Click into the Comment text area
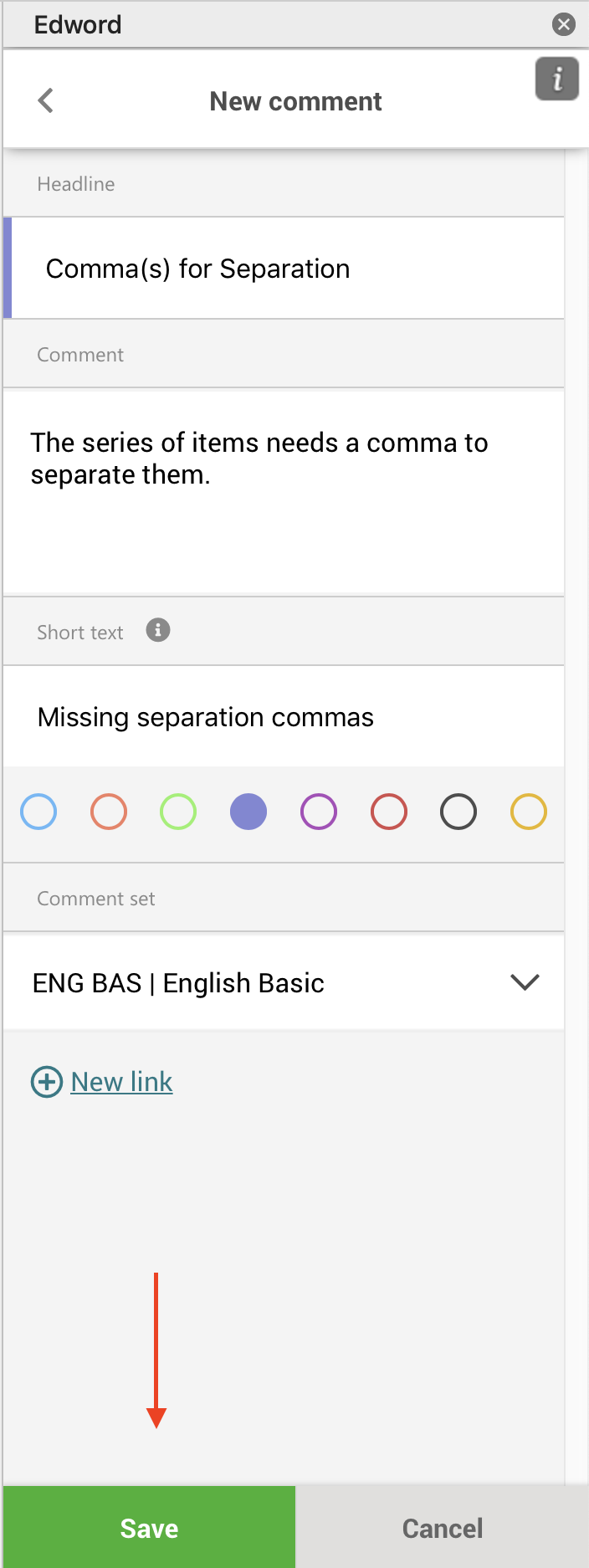 (284, 492)
